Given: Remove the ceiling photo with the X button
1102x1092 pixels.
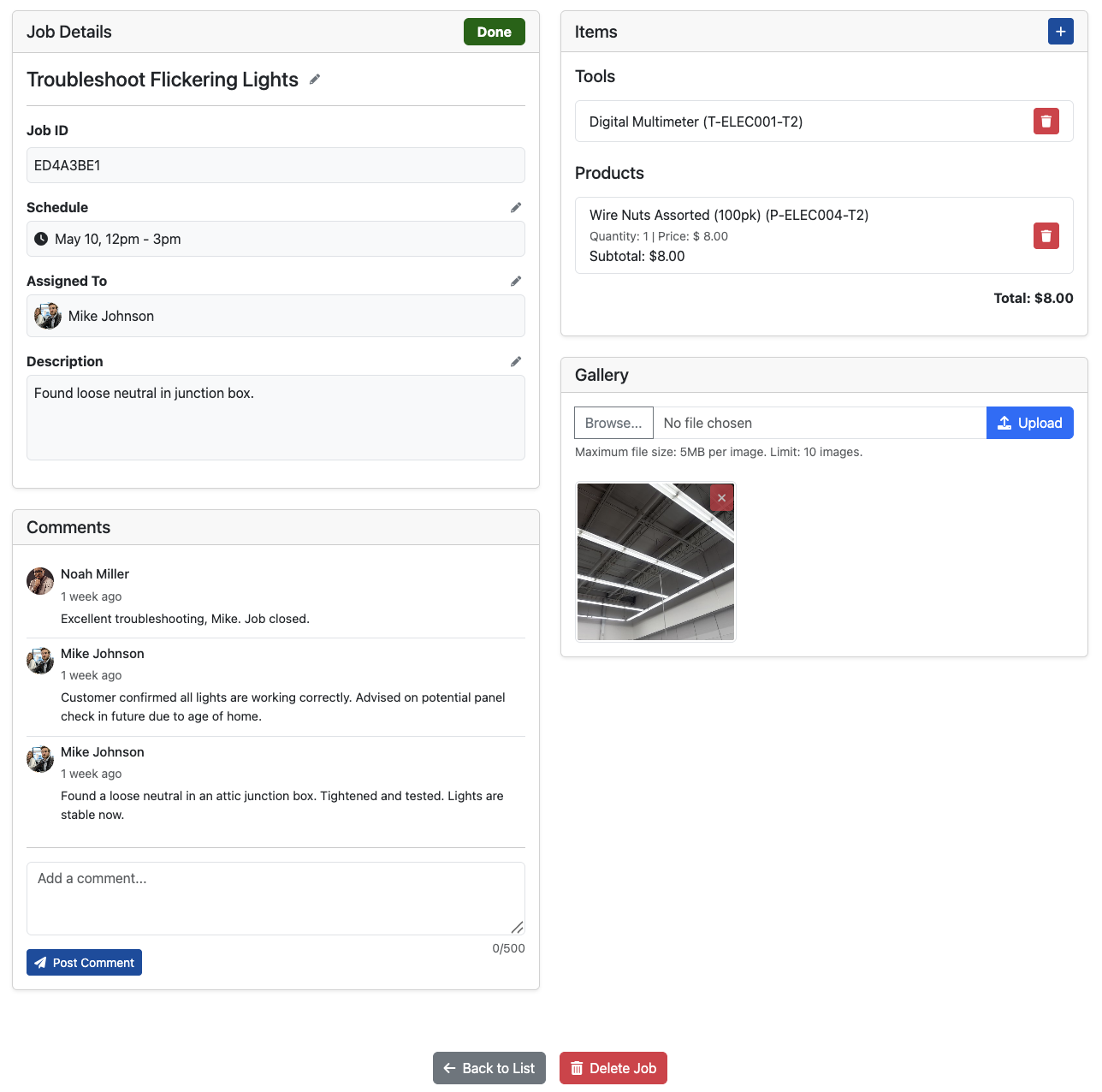Looking at the screenshot, I should tap(721, 497).
